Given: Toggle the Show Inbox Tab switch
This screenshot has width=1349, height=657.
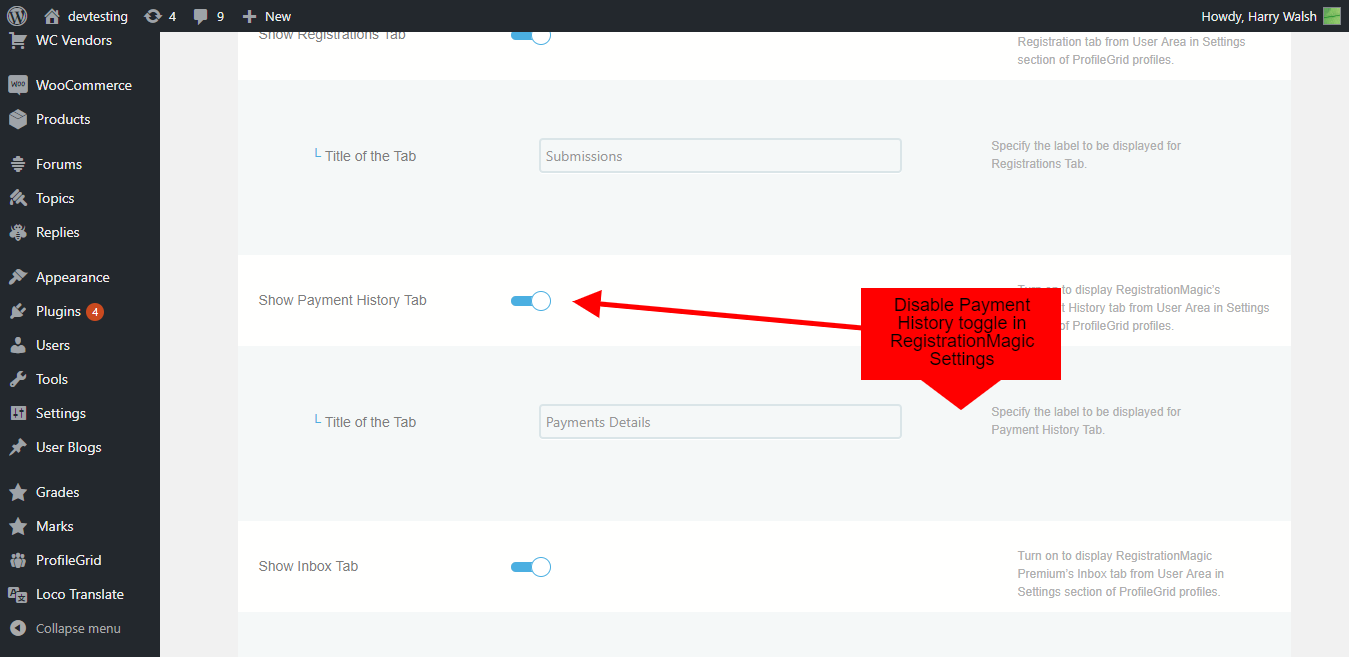Looking at the screenshot, I should coord(531,566).
